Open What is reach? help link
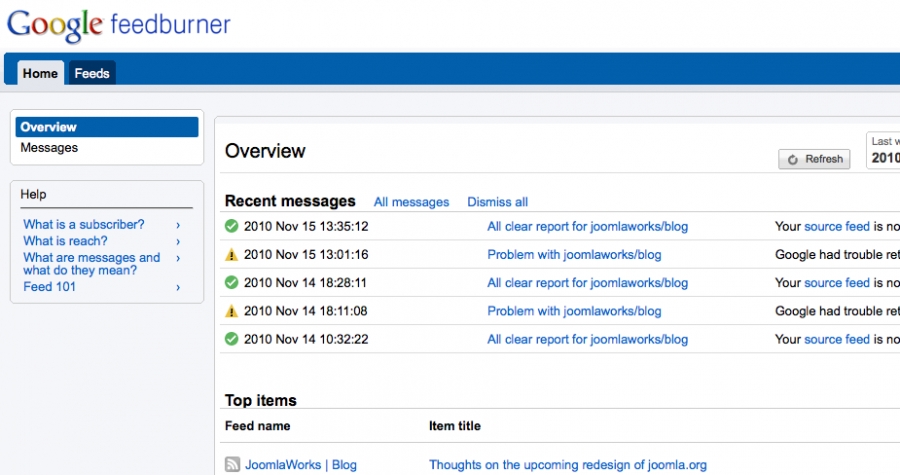Screen dimensions: 900x475 point(65,241)
